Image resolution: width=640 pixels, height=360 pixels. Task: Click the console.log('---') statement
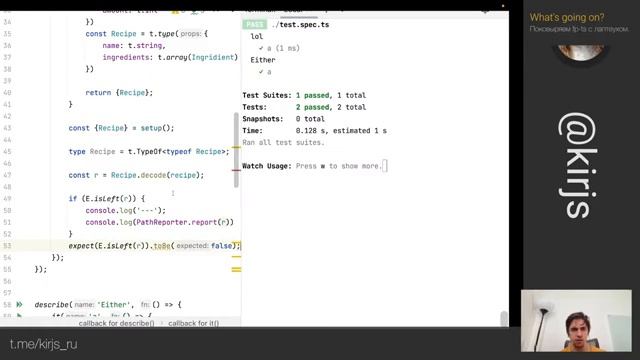(x=126, y=211)
